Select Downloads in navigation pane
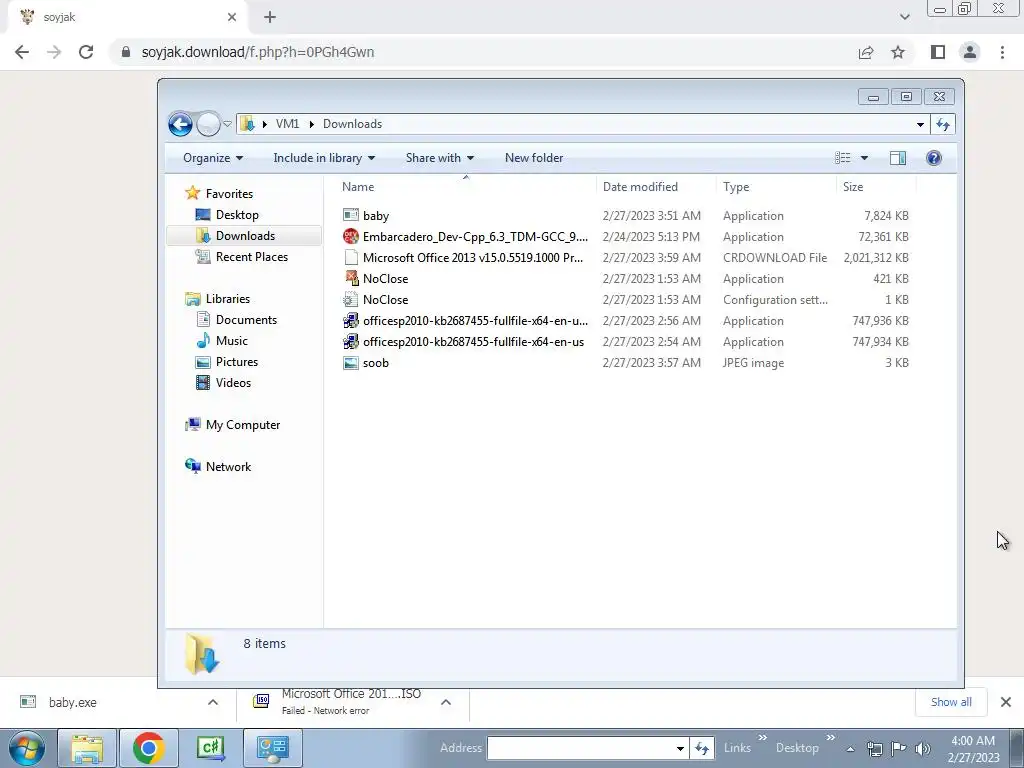1024x768 pixels. (245, 236)
